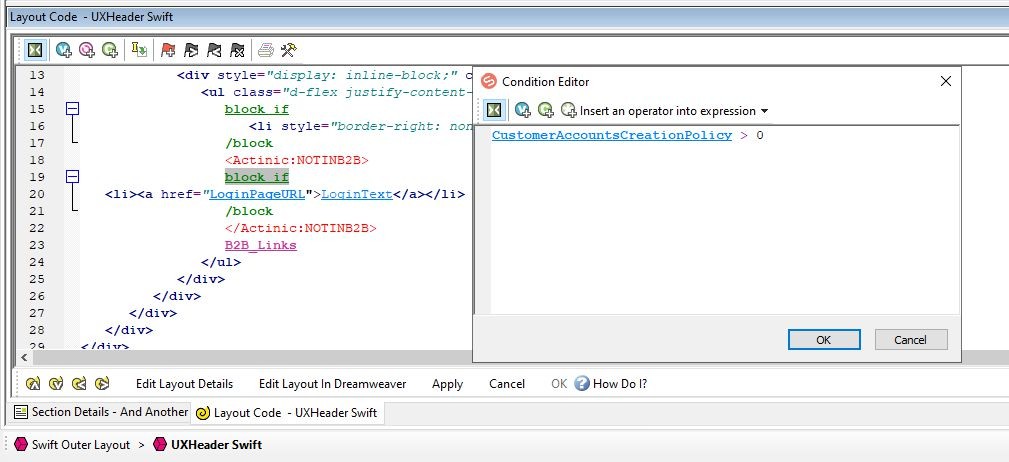Switch to Section Details - And Another tab
1009x462 pixels.
(x=102, y=412)
